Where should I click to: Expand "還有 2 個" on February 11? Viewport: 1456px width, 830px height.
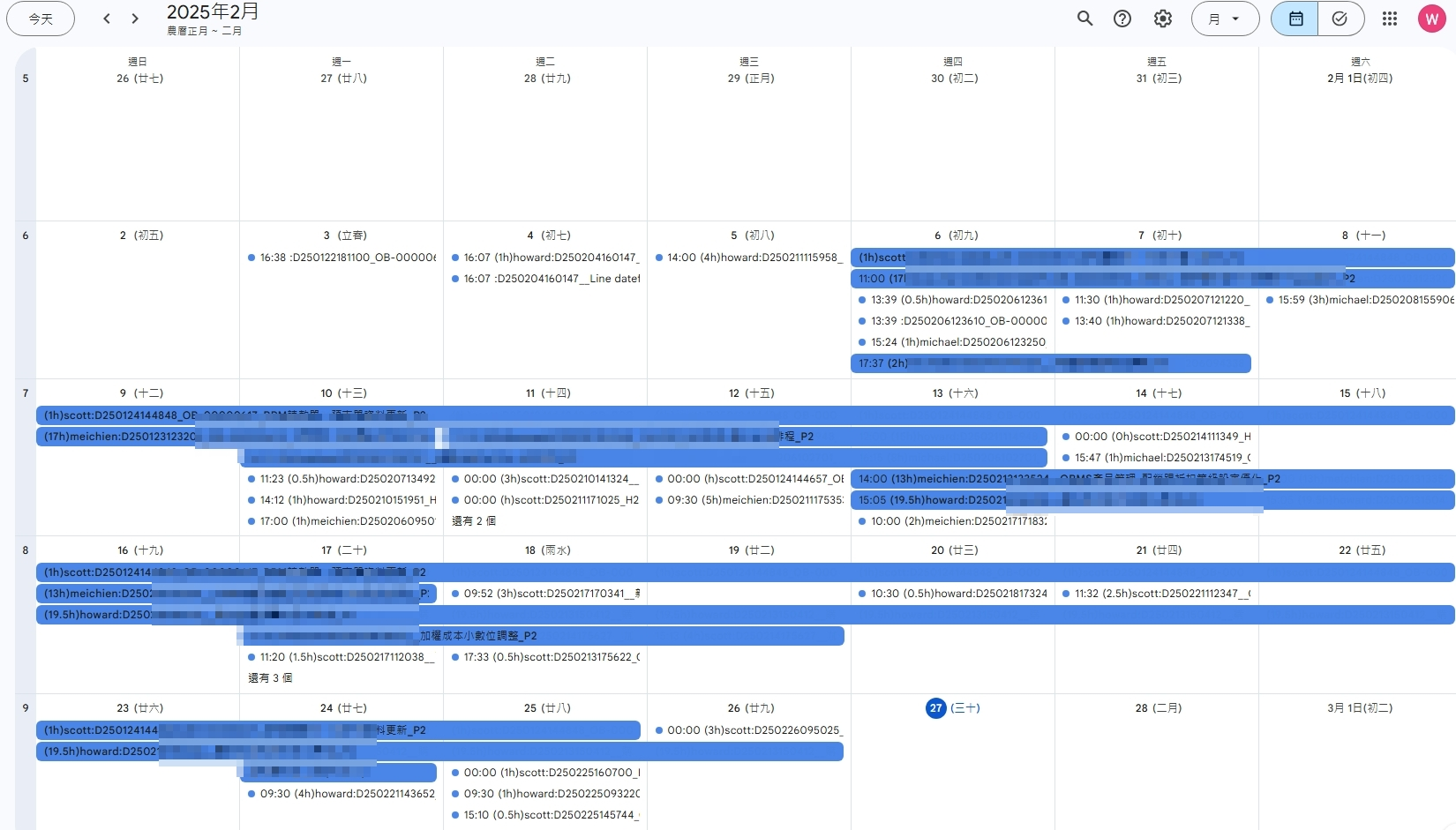click(474, 521)
